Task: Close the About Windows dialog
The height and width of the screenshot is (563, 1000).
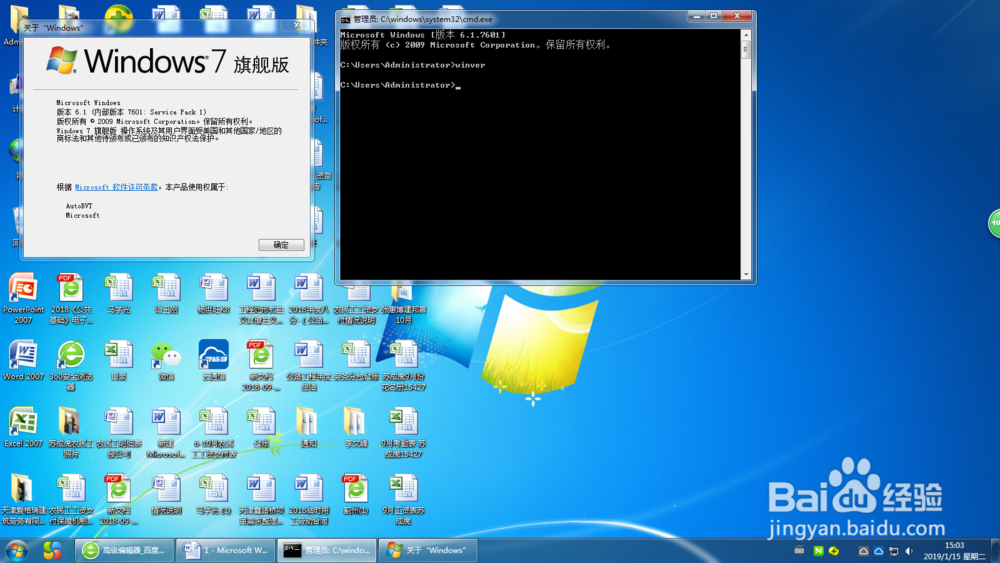Action: point(297,26)
